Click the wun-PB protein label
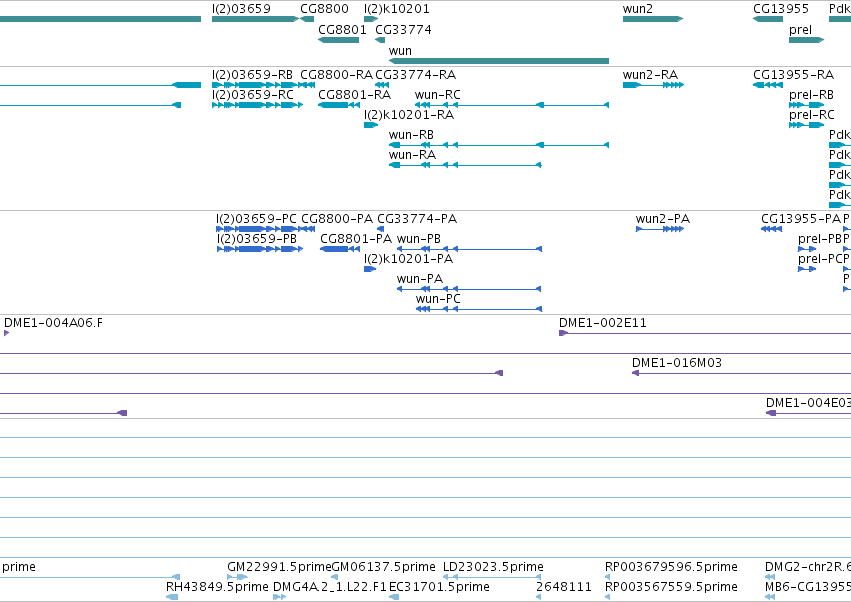This screenshot has width=851, height=602. (x=418, y=239)
